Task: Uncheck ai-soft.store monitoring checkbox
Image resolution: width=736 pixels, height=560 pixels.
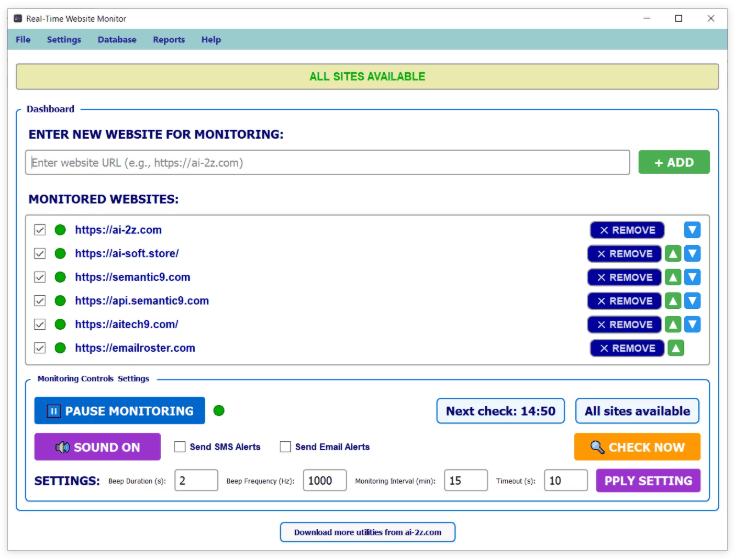Action: (40, 253)
